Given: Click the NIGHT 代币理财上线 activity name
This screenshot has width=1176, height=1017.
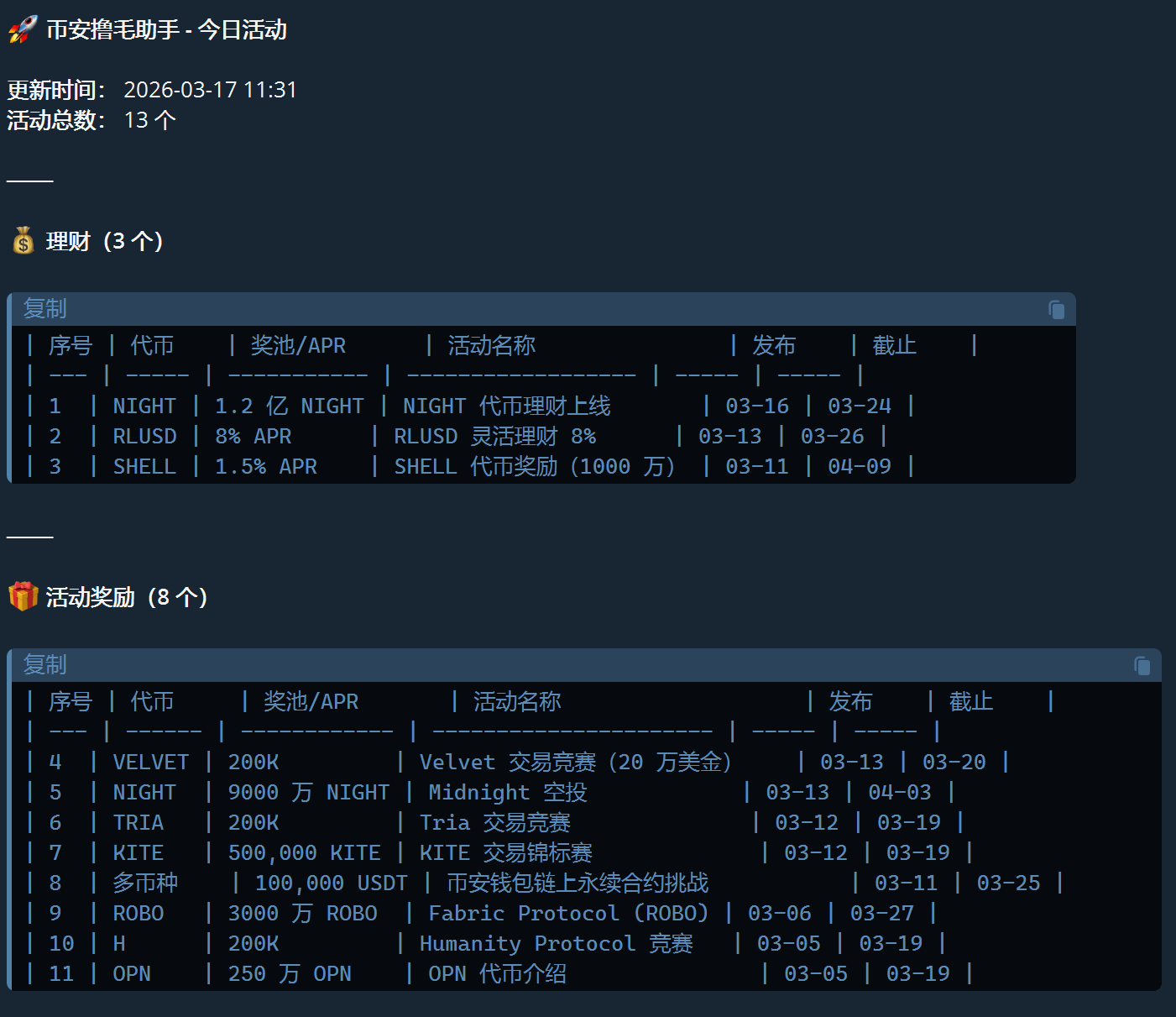Looking at the screenshot, I should (507, 406).
